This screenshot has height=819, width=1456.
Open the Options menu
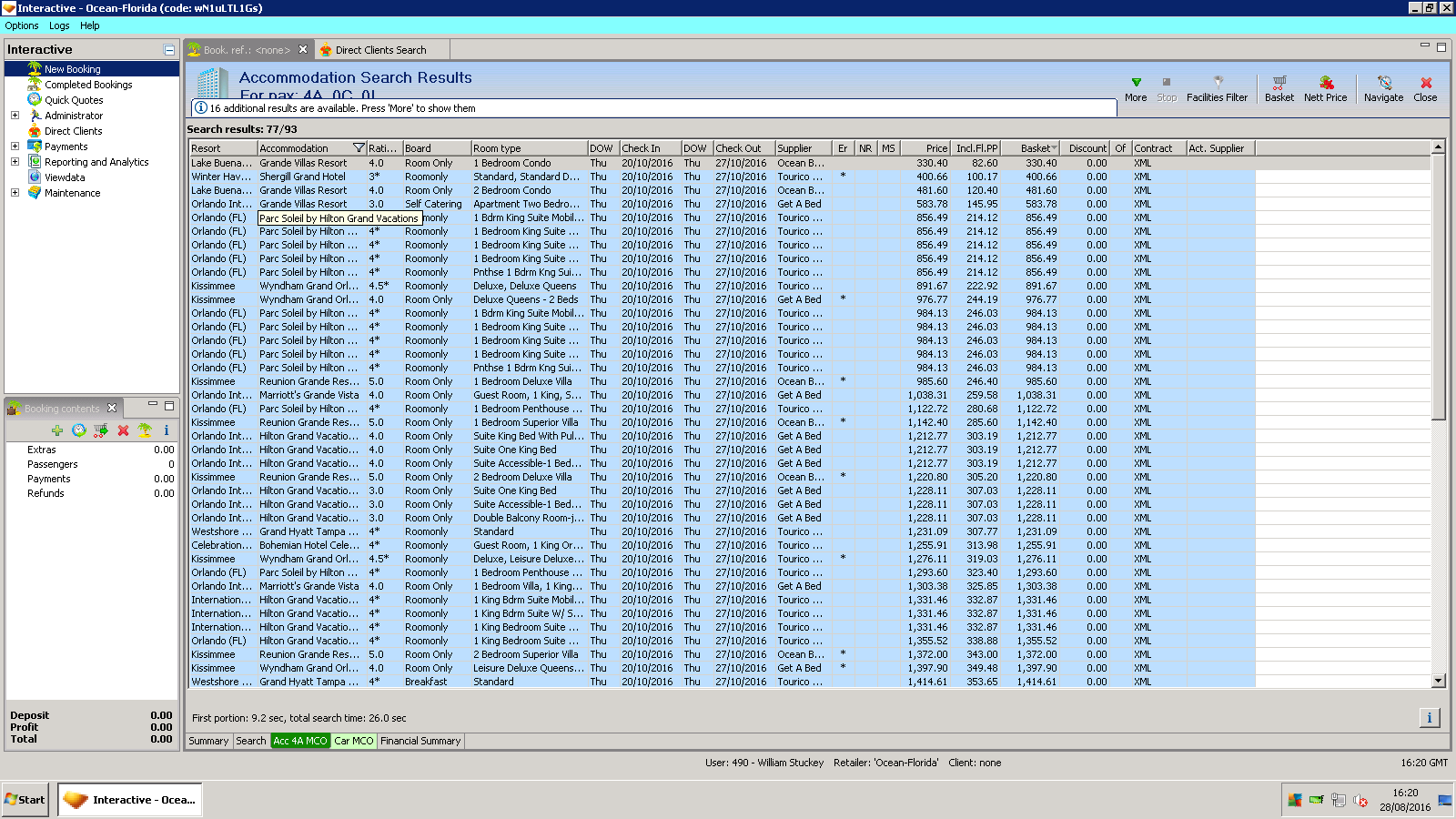[22, 25]
